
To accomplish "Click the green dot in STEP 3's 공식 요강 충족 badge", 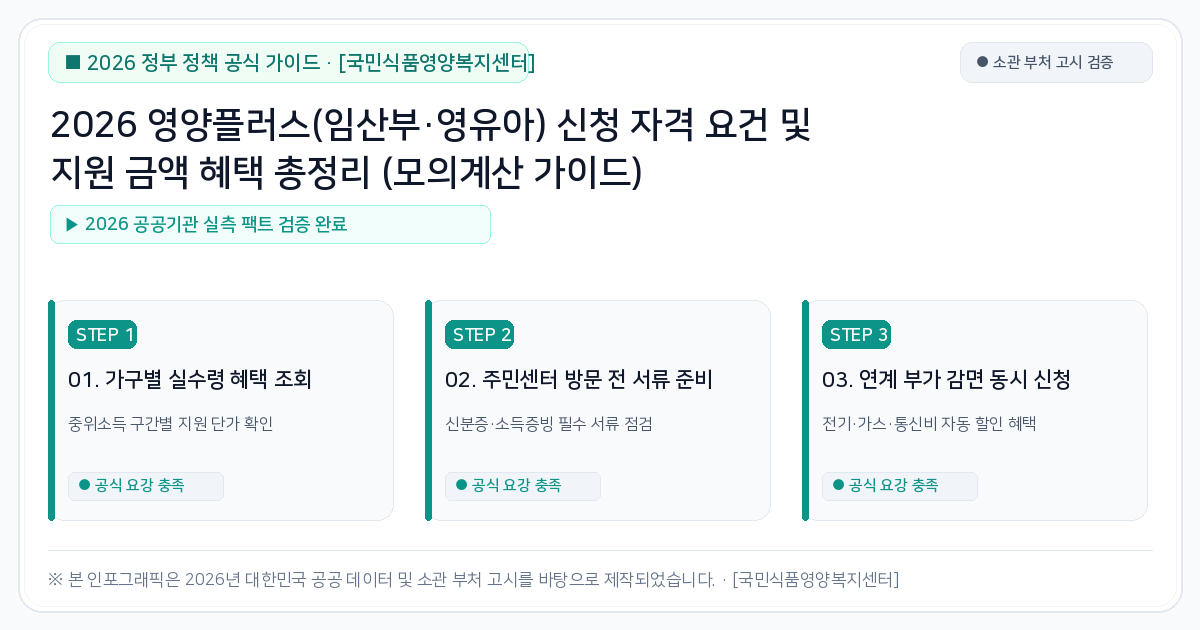I will [x=838, y=485].
